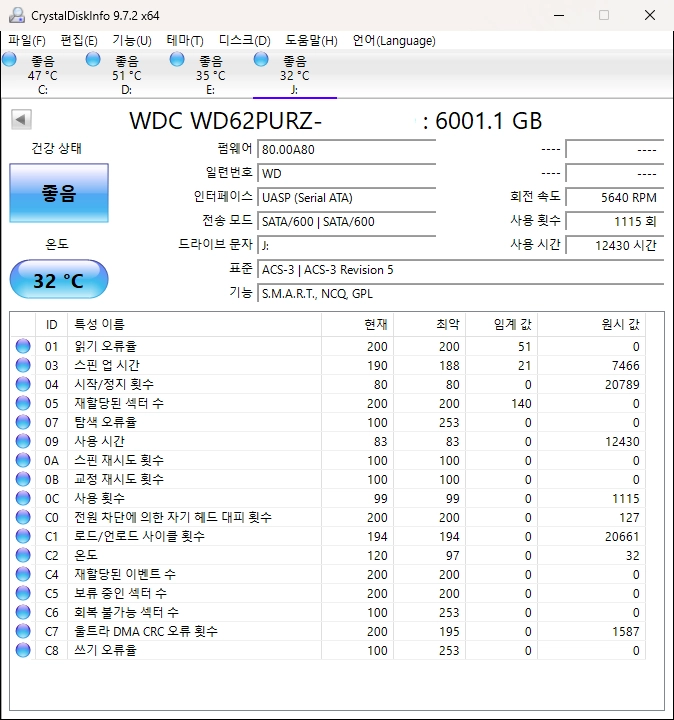Image resolution: width=674 pixels, height=720 pixels.
Task: Click the firmware field 80.00A80
Action: point(347,150)
